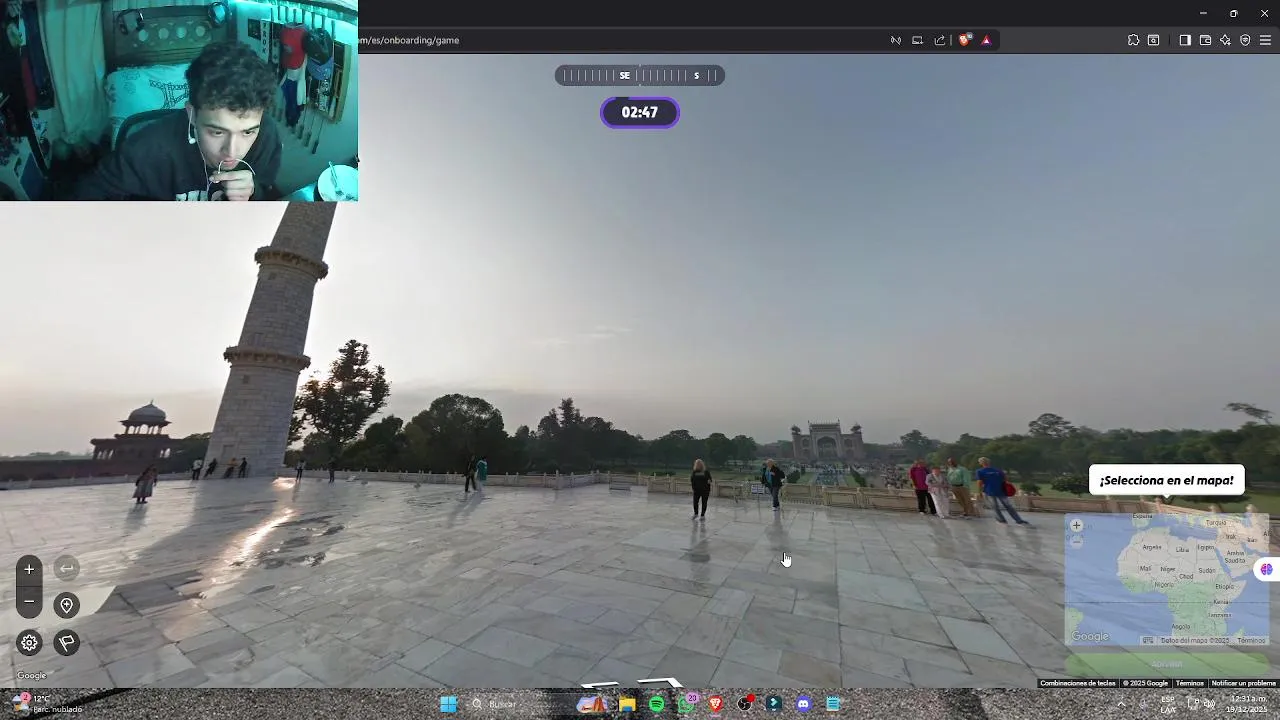Open Brave VPN shield icon
Viewport: 1280px width, 720px height.
[x=1245, y=40]
